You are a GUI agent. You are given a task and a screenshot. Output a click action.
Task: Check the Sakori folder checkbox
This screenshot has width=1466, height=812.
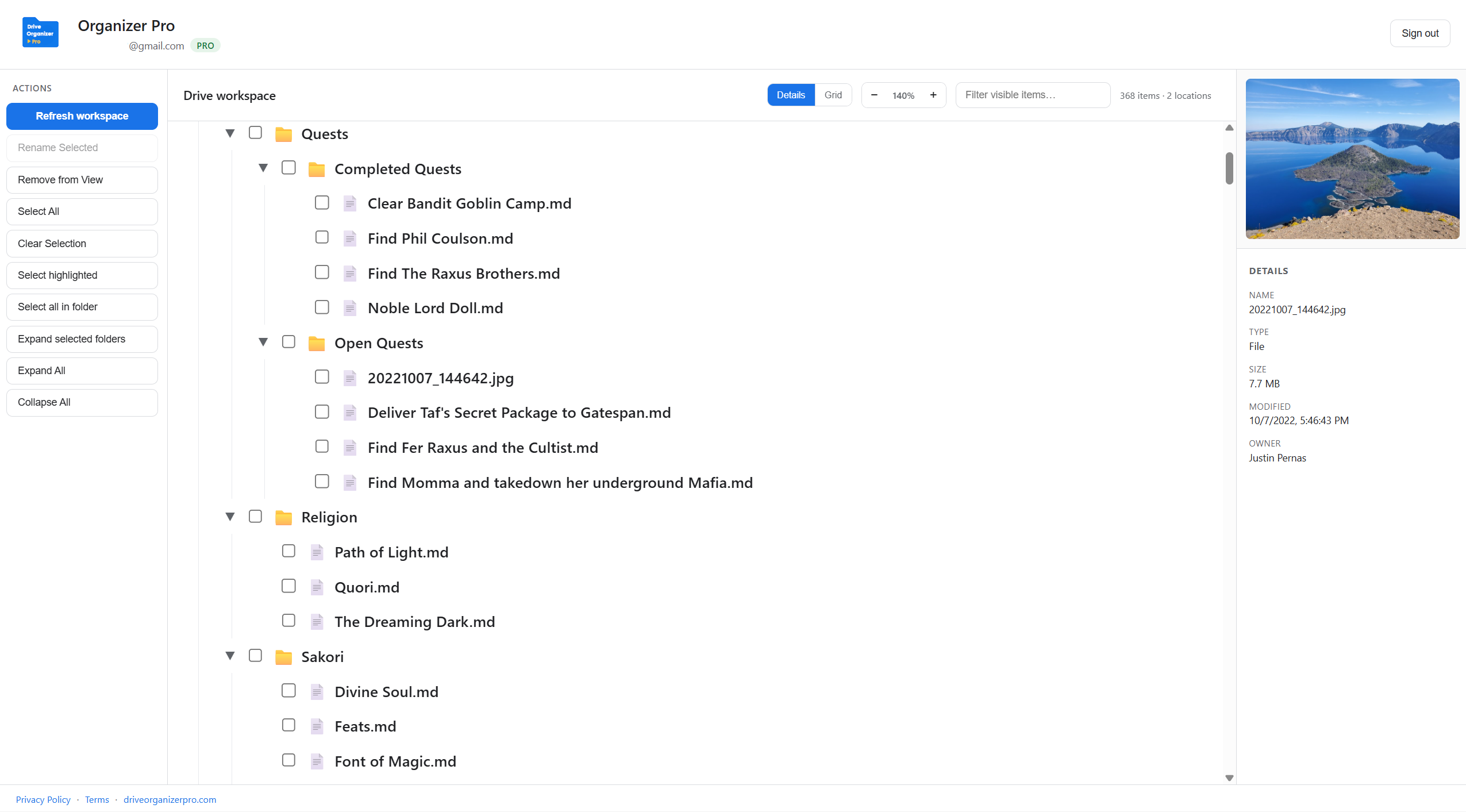[255, 656]
